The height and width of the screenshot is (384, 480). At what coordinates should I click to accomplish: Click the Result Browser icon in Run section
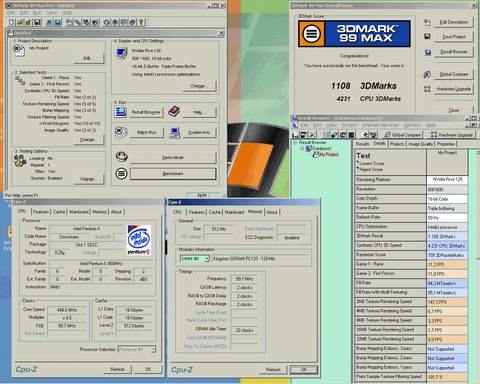coord(121,112)
